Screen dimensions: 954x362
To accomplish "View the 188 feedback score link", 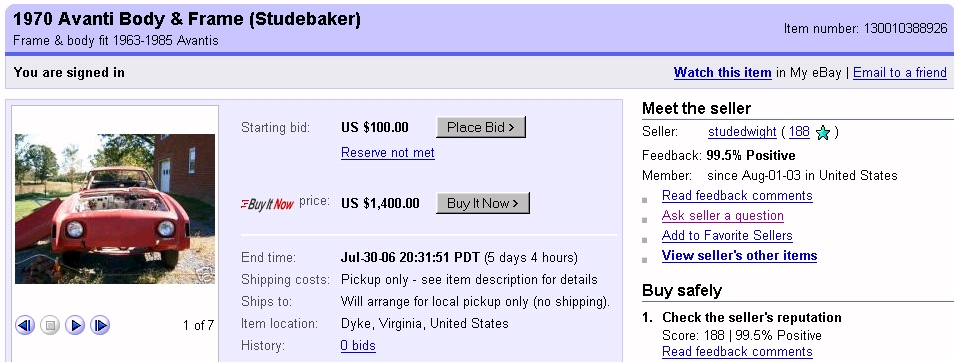I will click(x=799, y=132).
